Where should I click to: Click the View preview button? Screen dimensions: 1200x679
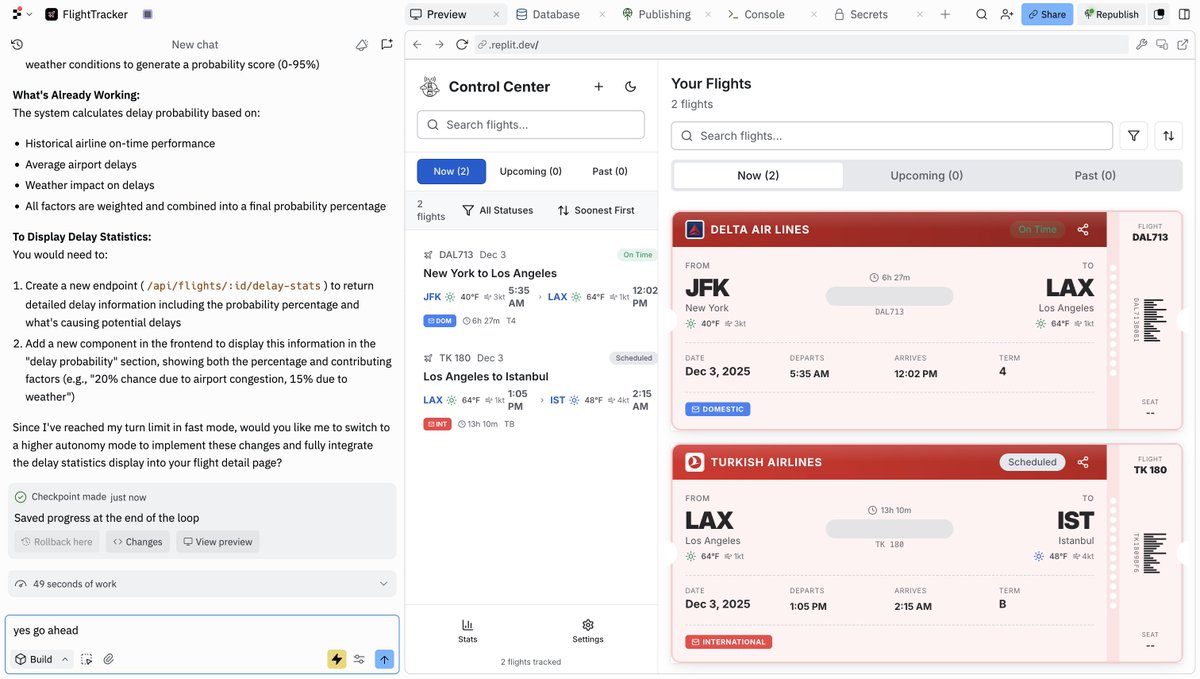point(218,542)
